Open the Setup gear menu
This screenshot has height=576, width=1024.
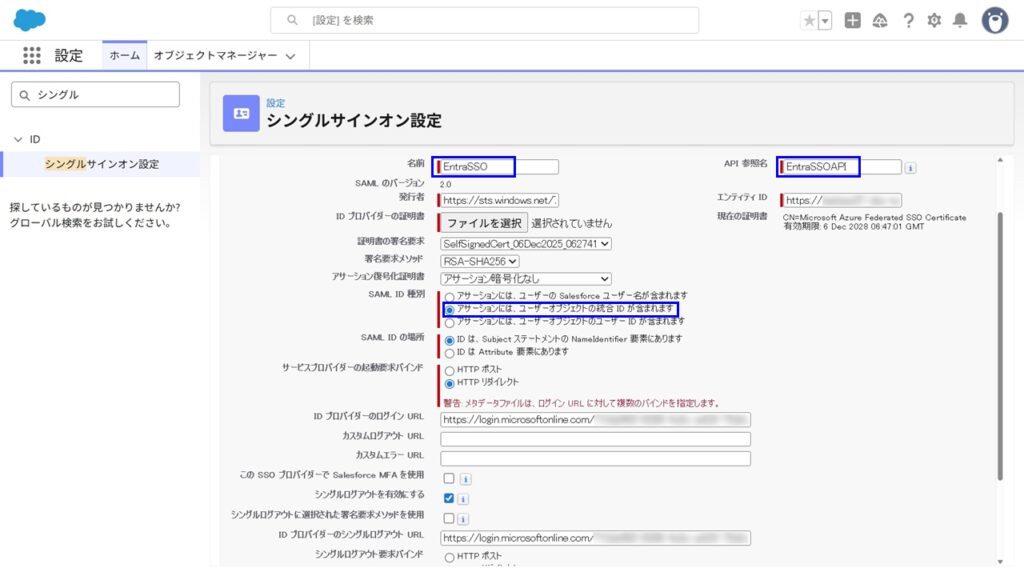(x=934, y=21)
